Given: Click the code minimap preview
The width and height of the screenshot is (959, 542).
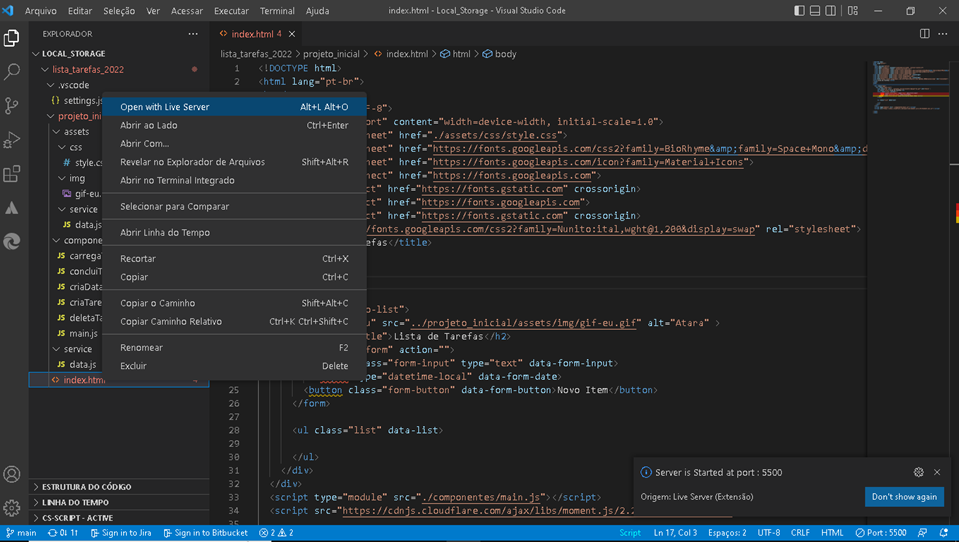Looking at the screenshot, I should (x=910, y=89).
